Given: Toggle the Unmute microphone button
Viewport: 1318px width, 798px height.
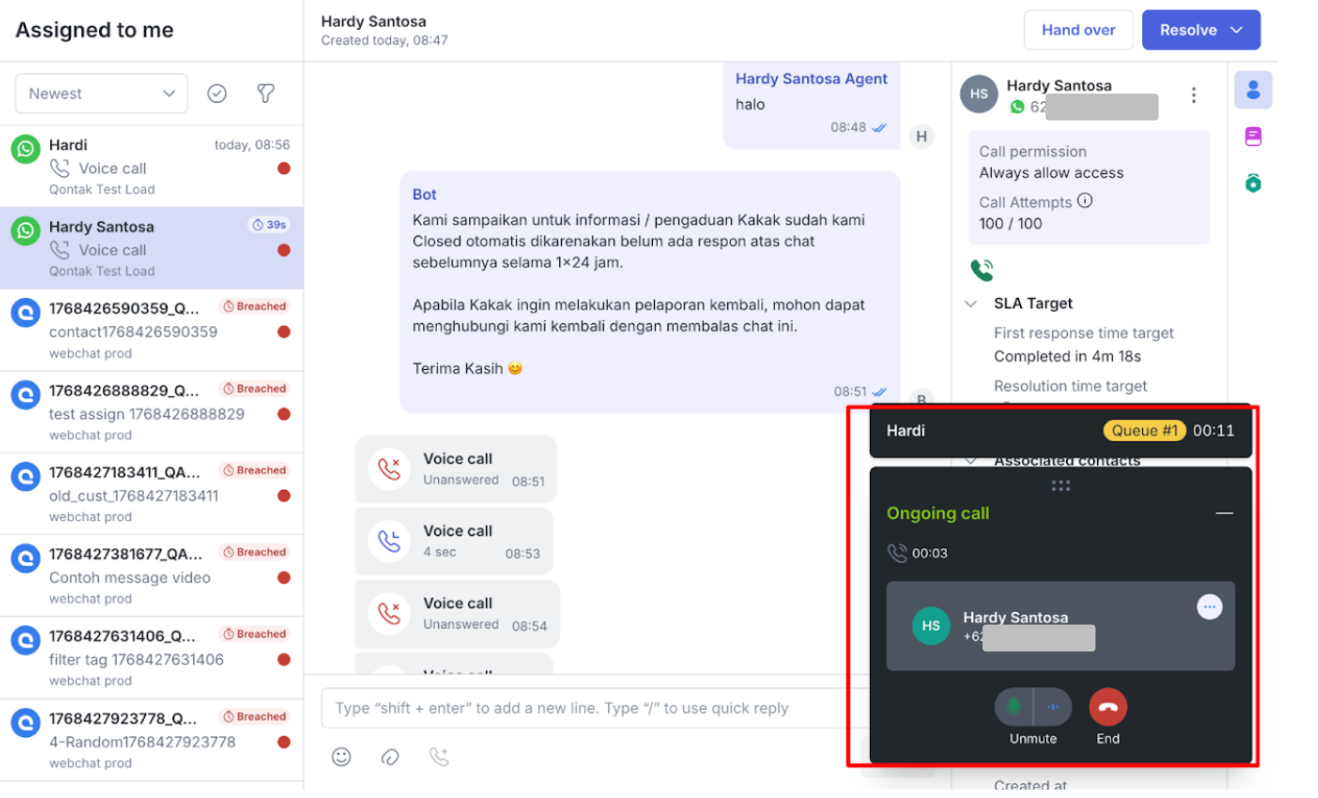Looking at the screenshot, I should click(1014, 707).
